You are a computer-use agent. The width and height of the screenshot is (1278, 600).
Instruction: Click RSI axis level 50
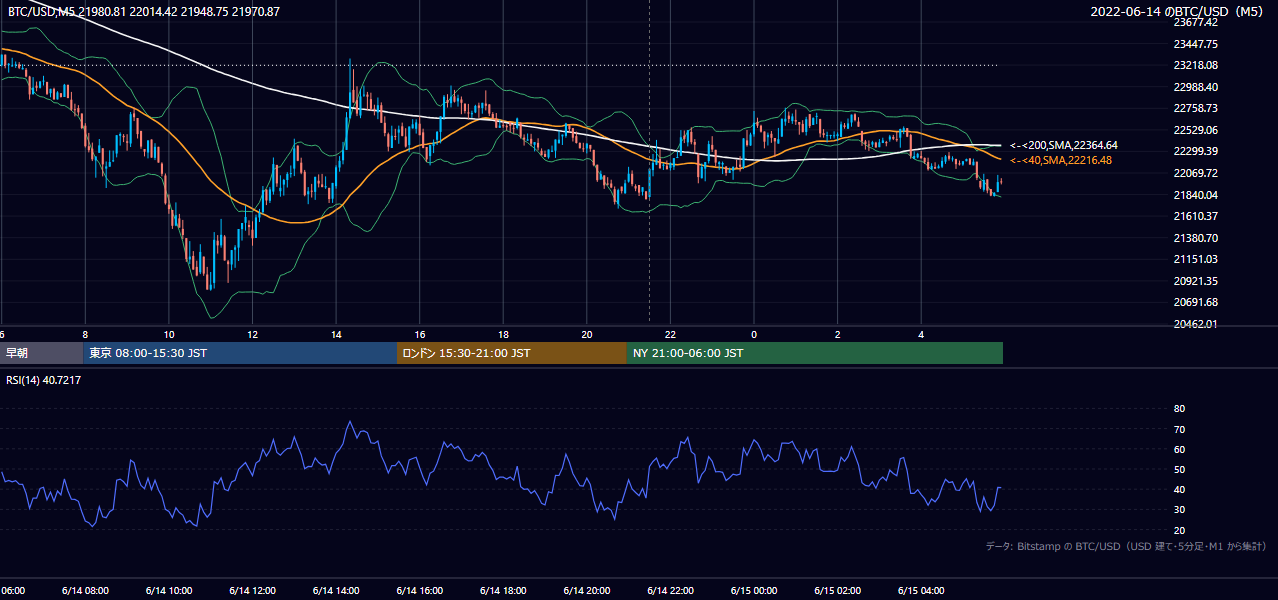point(1179,469)
